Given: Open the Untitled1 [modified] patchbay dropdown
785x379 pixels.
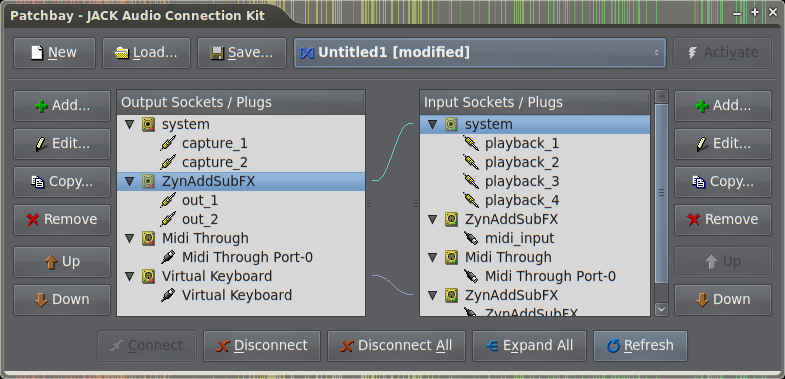Looking at the screenshot, I should (480, 53).
